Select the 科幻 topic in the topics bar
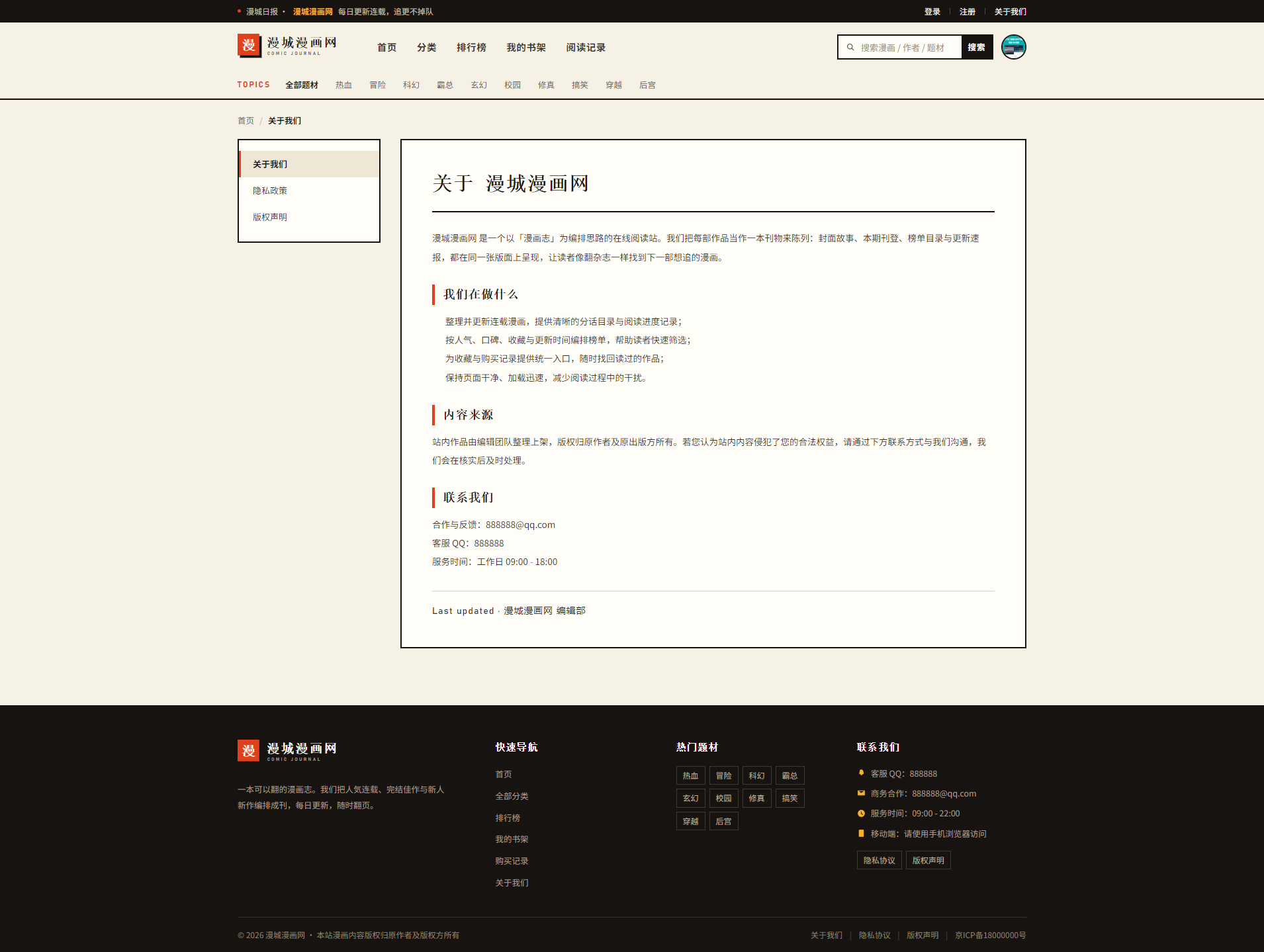 [x=411, y=85]
